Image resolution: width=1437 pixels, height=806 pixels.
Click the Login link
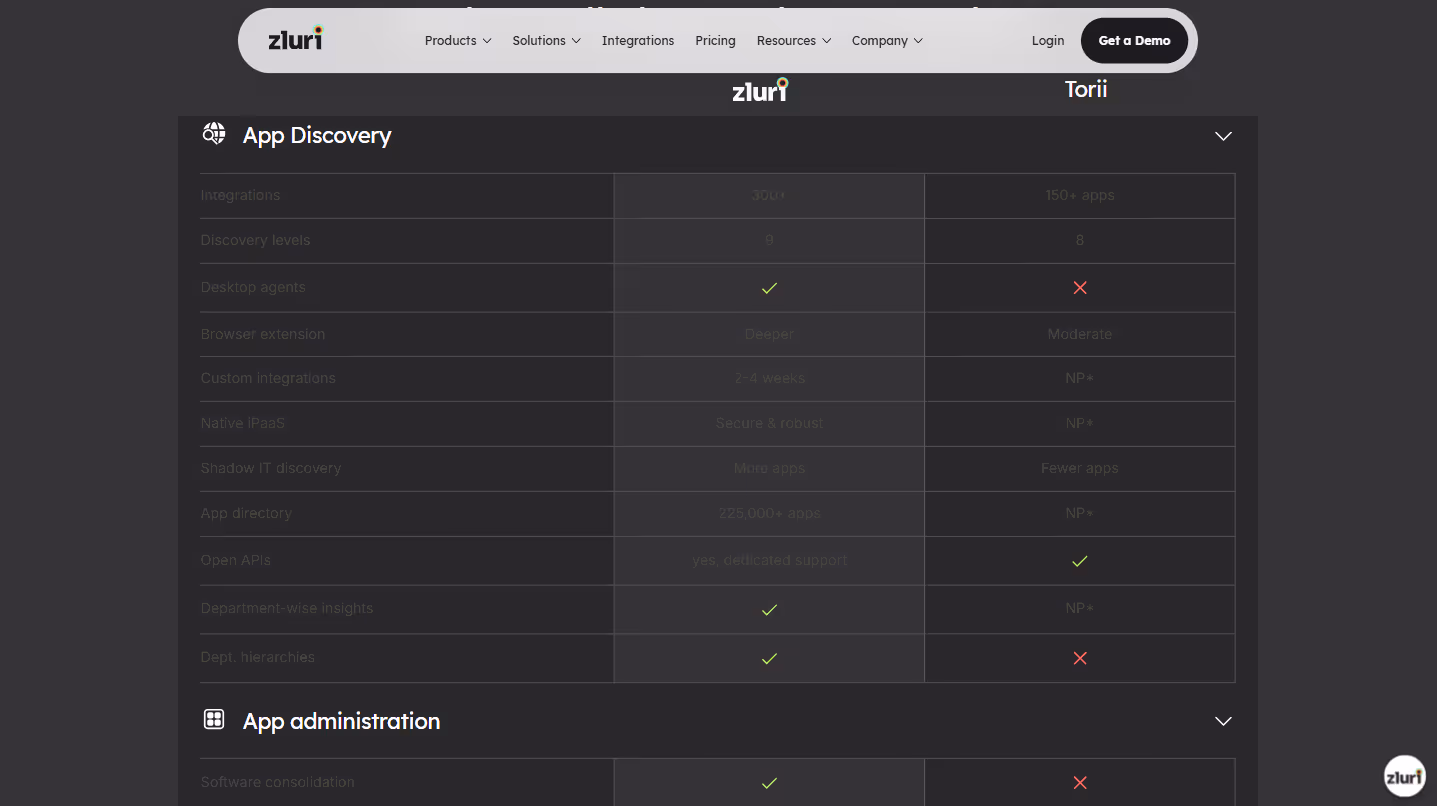pyautogui.click(x=1048, y=41)
